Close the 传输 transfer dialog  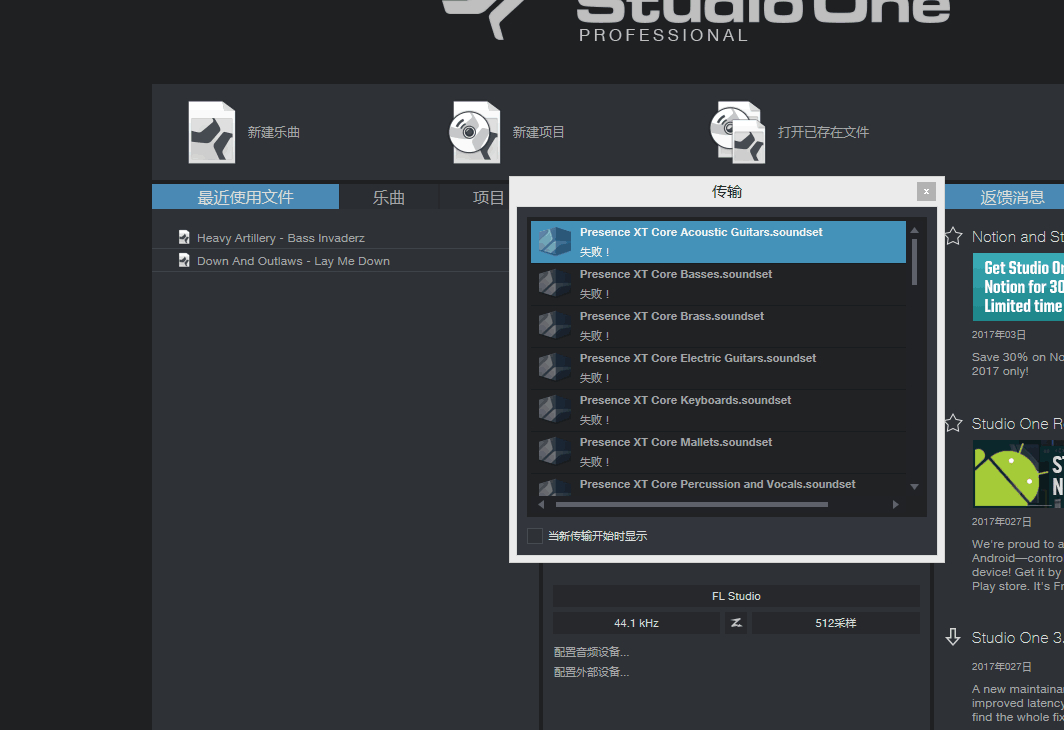926,192
